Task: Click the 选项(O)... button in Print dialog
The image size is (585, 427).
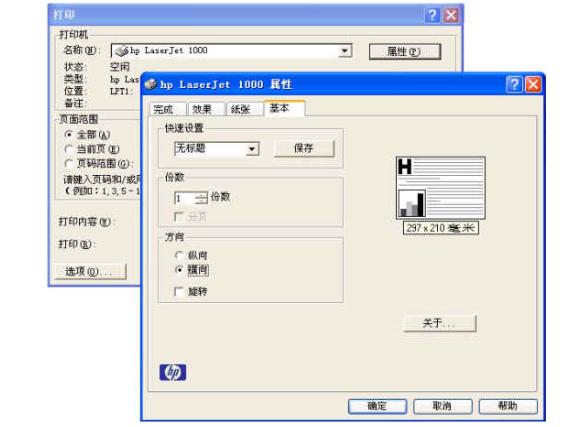Action: (91, 271)
